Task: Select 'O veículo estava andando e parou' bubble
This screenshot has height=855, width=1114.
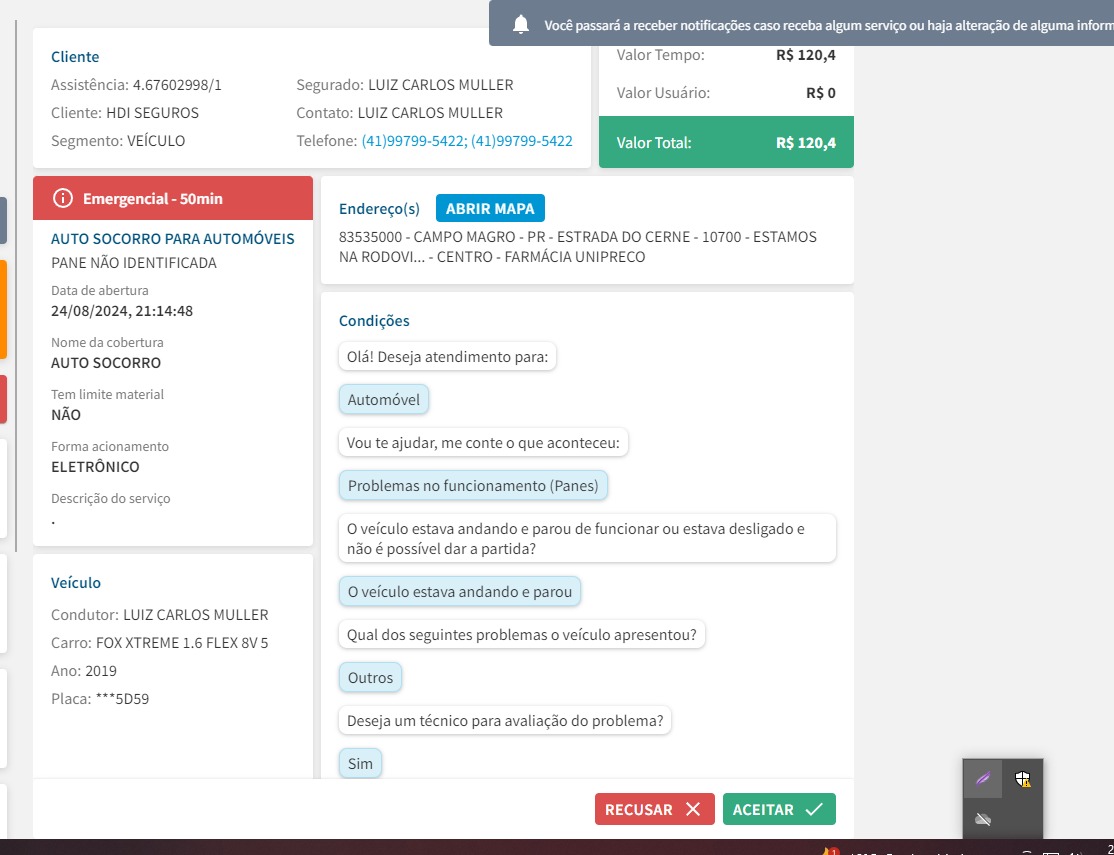Action: click(x=460, y=591)
